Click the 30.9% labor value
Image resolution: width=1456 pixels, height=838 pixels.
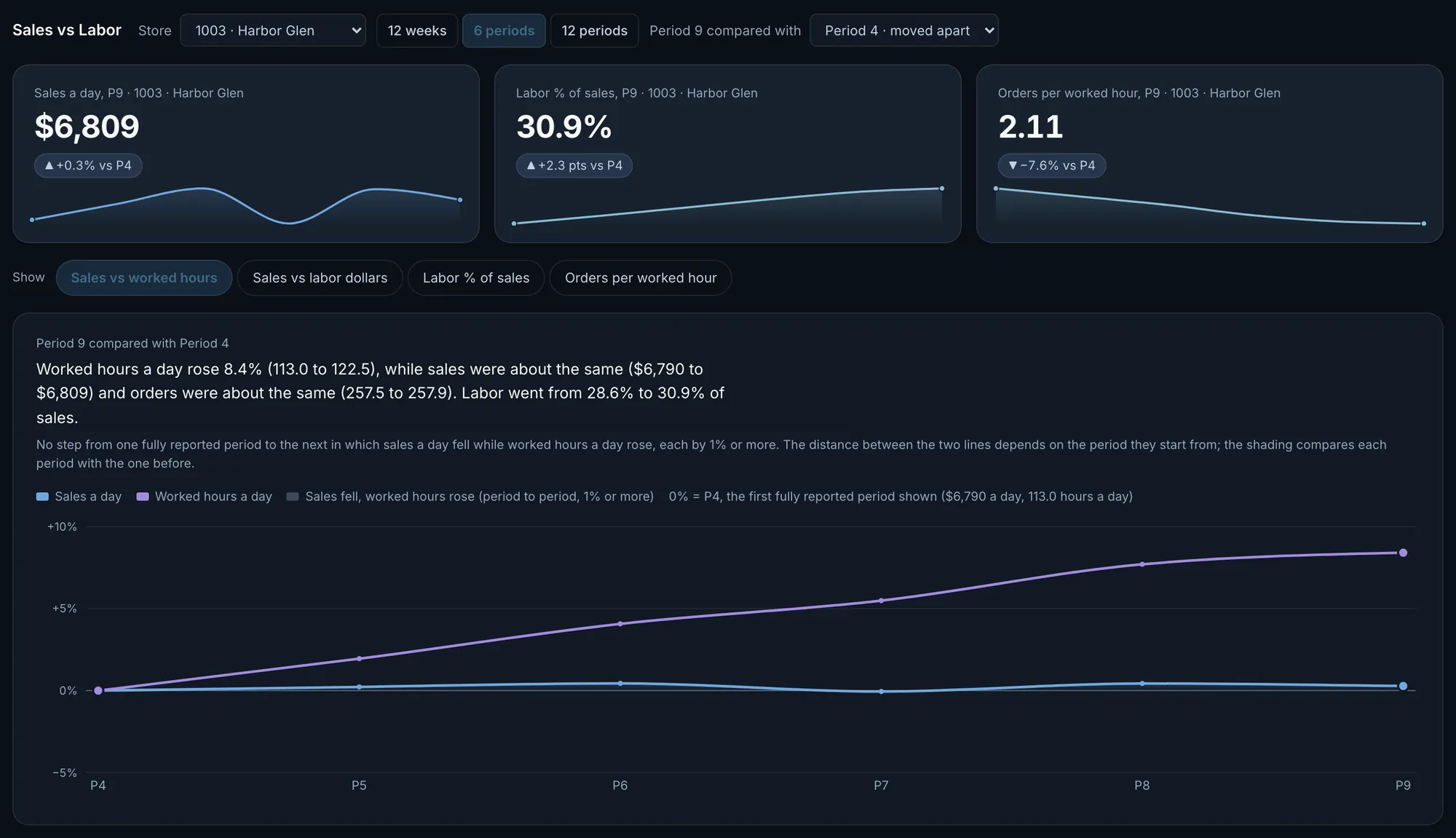pyautogui.click(x=563, y=127)
